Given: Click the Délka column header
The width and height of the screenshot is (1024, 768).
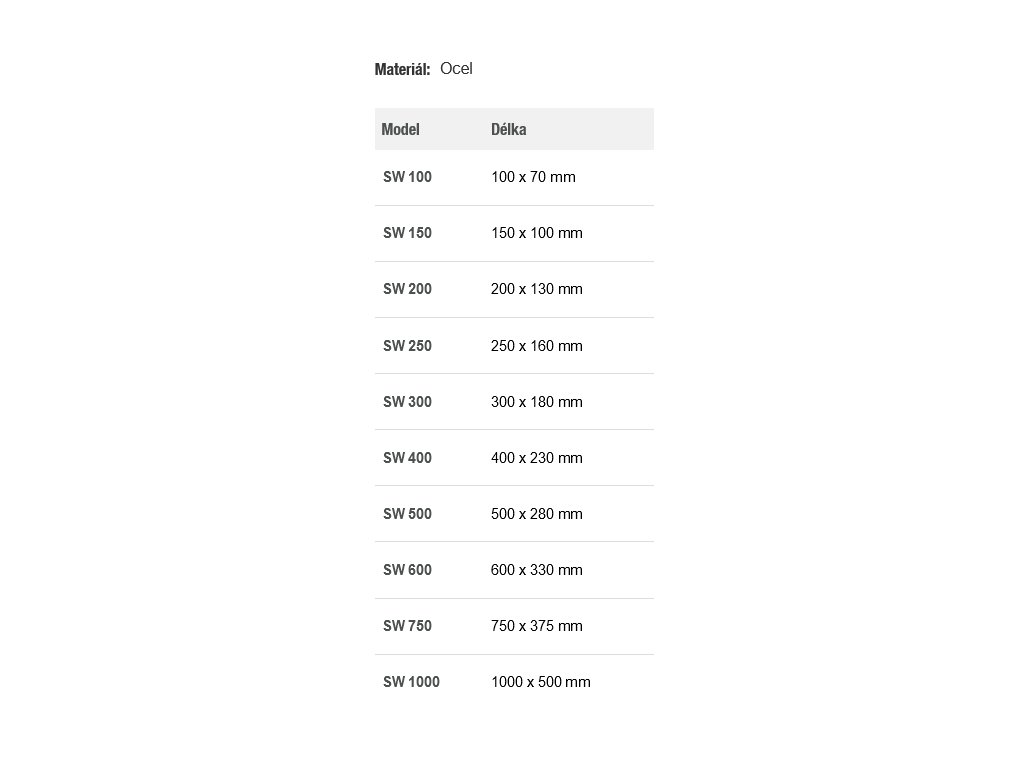Looking at the screenshot, I should [x=509, y=129].
